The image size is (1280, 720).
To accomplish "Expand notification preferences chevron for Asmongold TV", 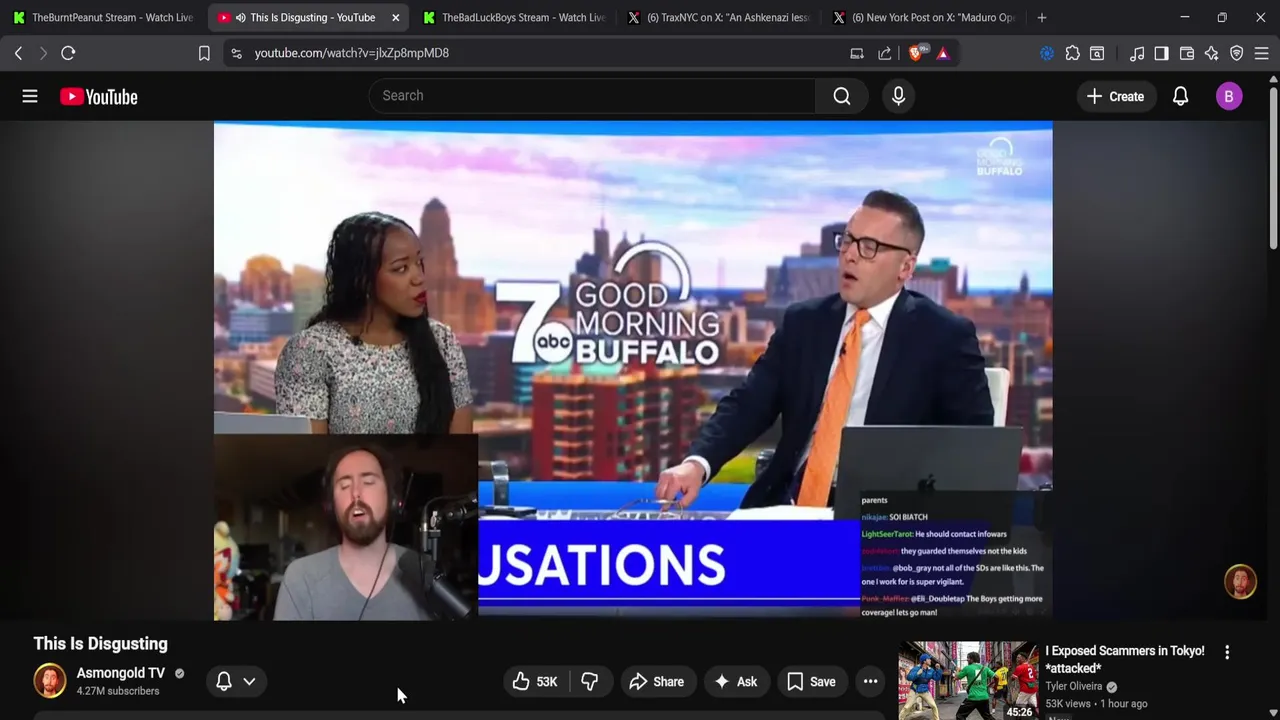I will click(x=249, y=681).
